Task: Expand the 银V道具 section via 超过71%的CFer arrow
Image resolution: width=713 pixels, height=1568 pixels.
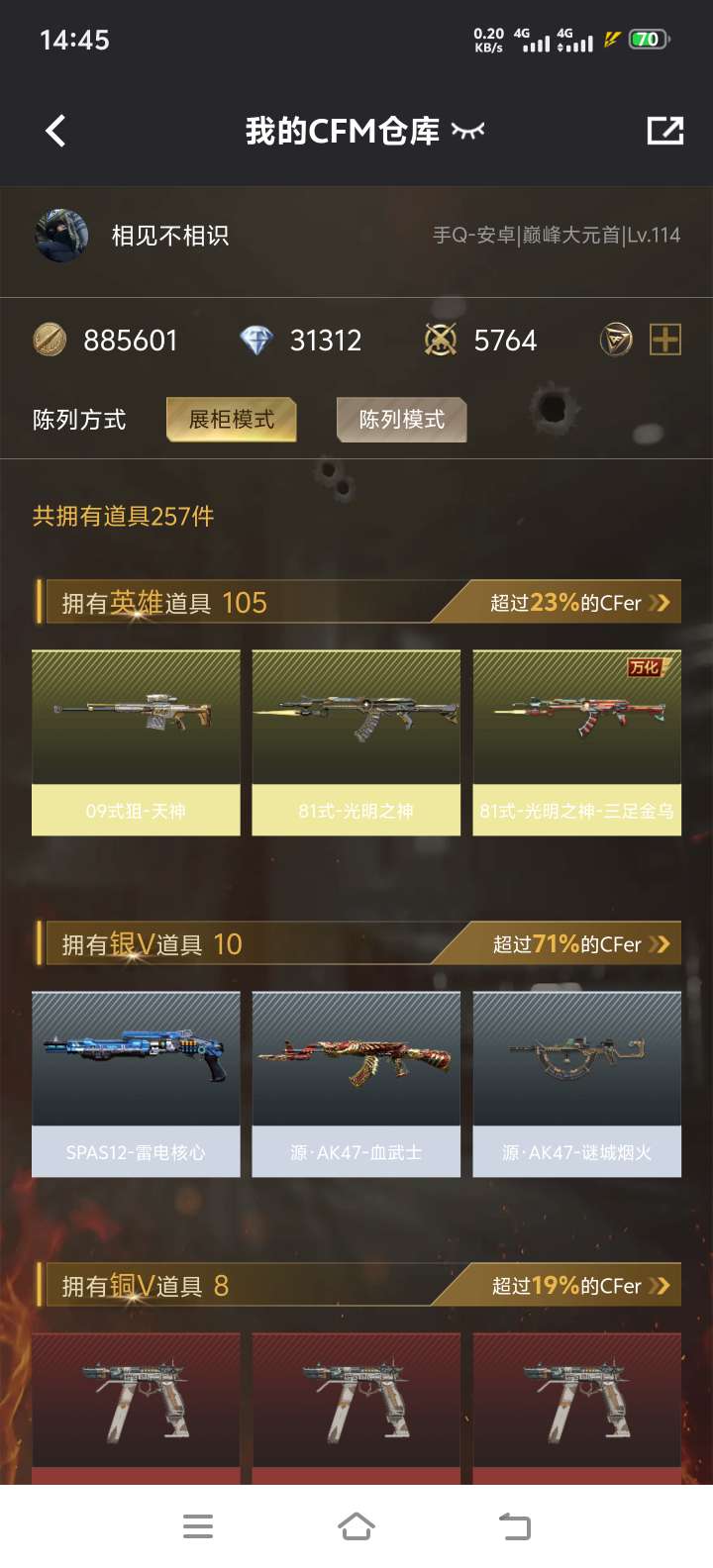Action: pos(581,944)
